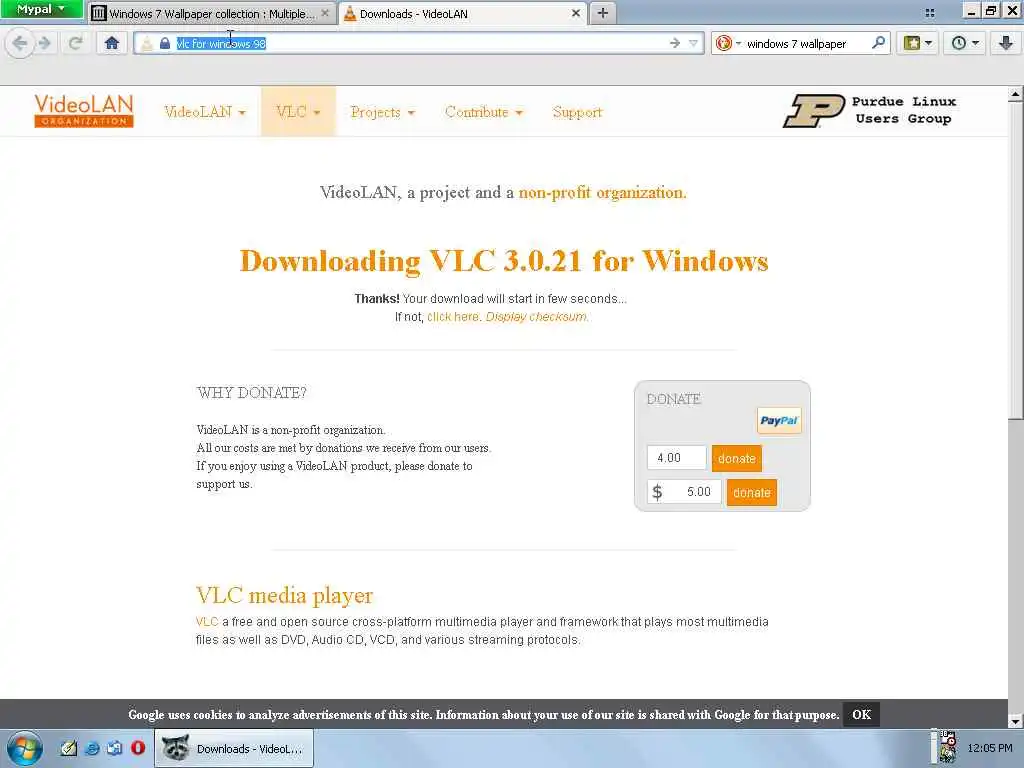Viewport: 1024px width, 768px height.
Task: Go to the browser home page
Action: click(112, 43)
